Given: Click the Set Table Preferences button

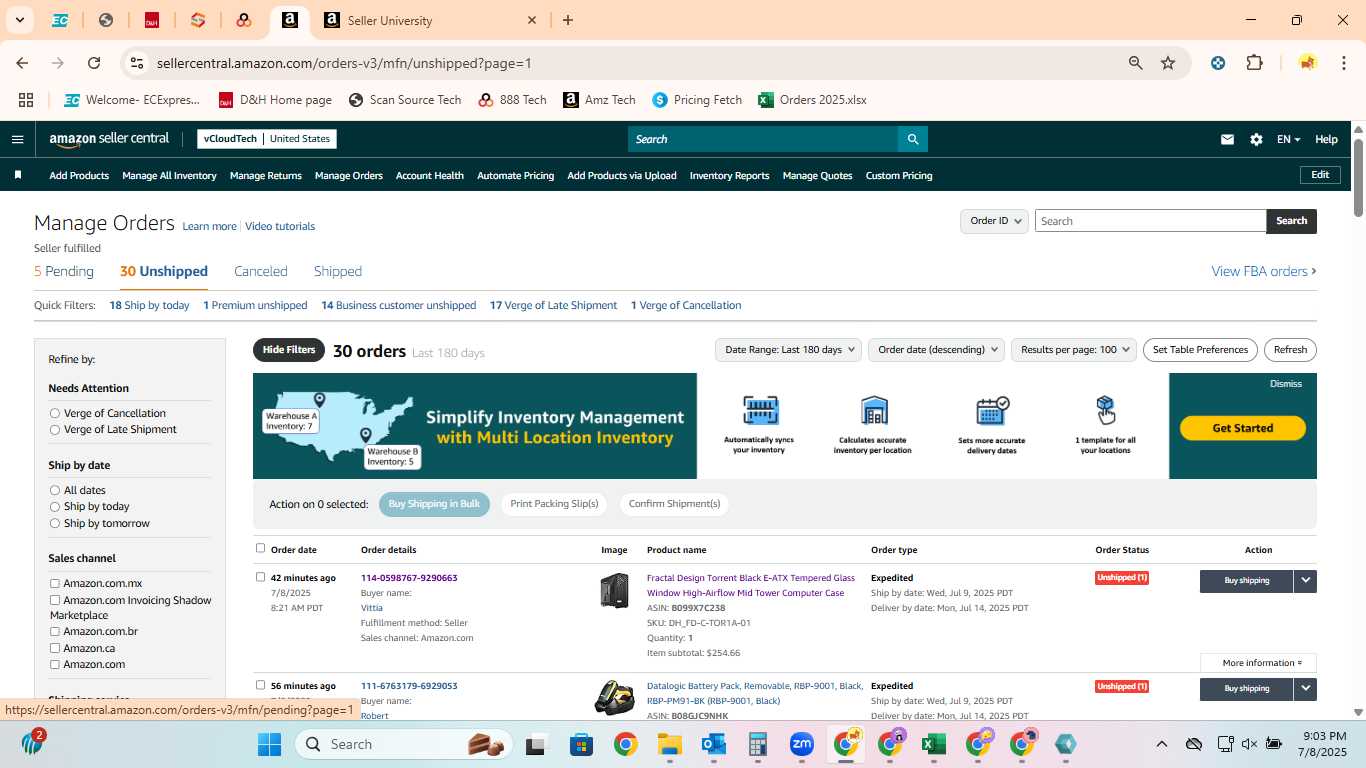Looking at the screenshot, I should [1200, 350].
